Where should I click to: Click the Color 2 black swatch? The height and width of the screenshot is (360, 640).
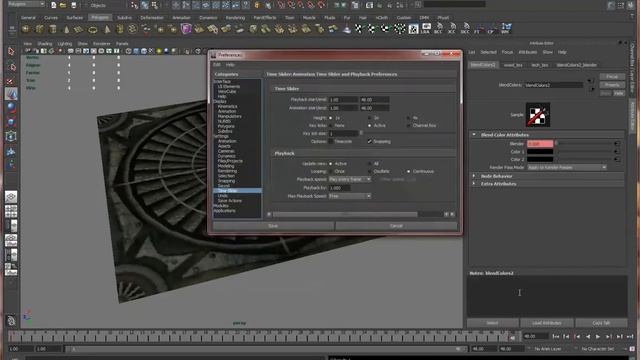click(x=540, y=160)
